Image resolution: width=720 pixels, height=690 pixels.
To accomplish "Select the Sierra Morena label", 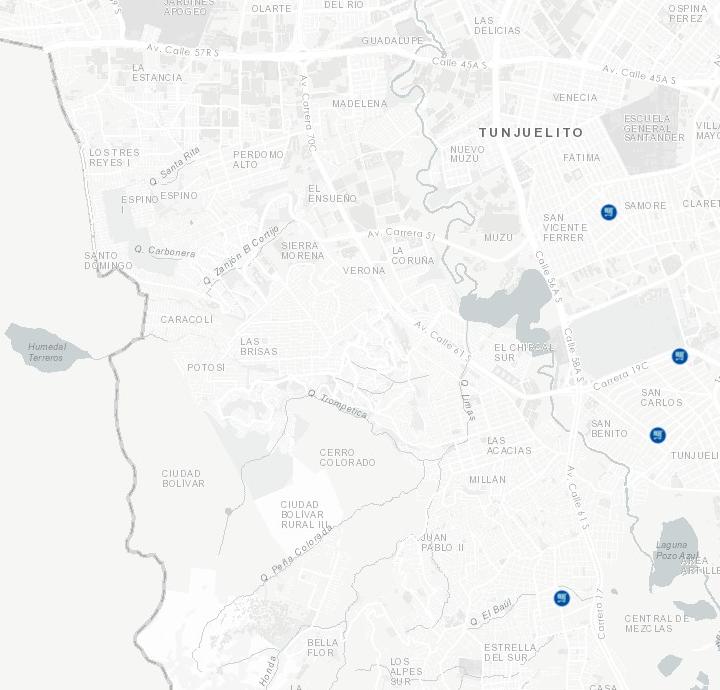I will 302,250.
